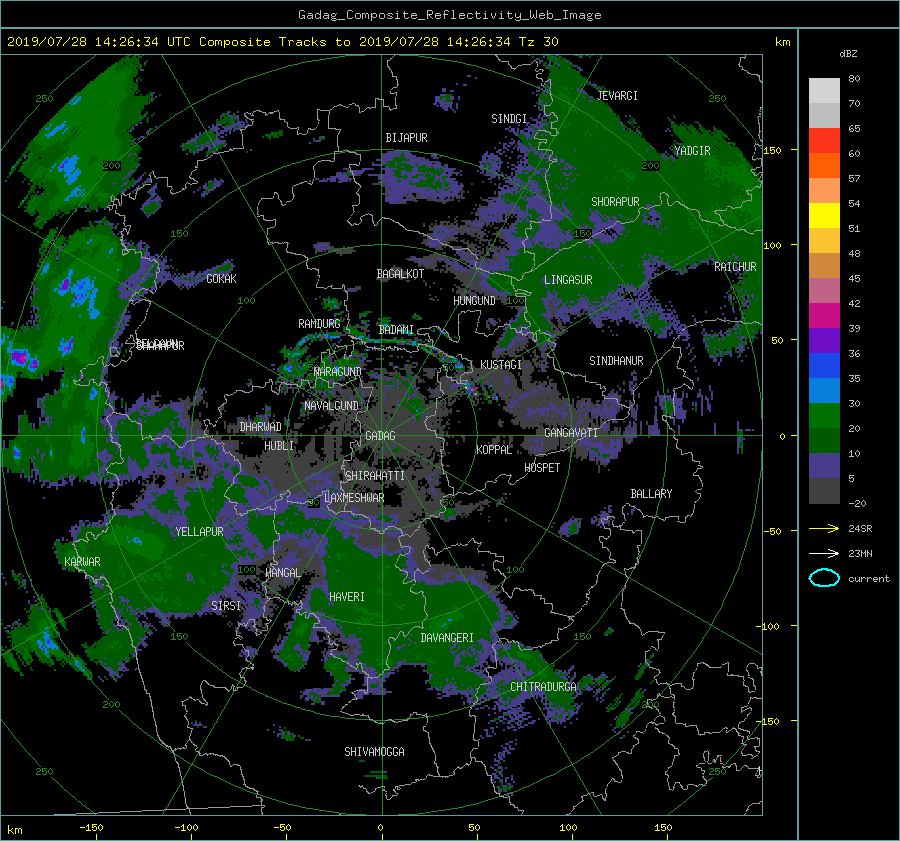The width and height of the screenshot is (900, 841).
Task: Click the HOSPET city label
Action: pos(542,468)
